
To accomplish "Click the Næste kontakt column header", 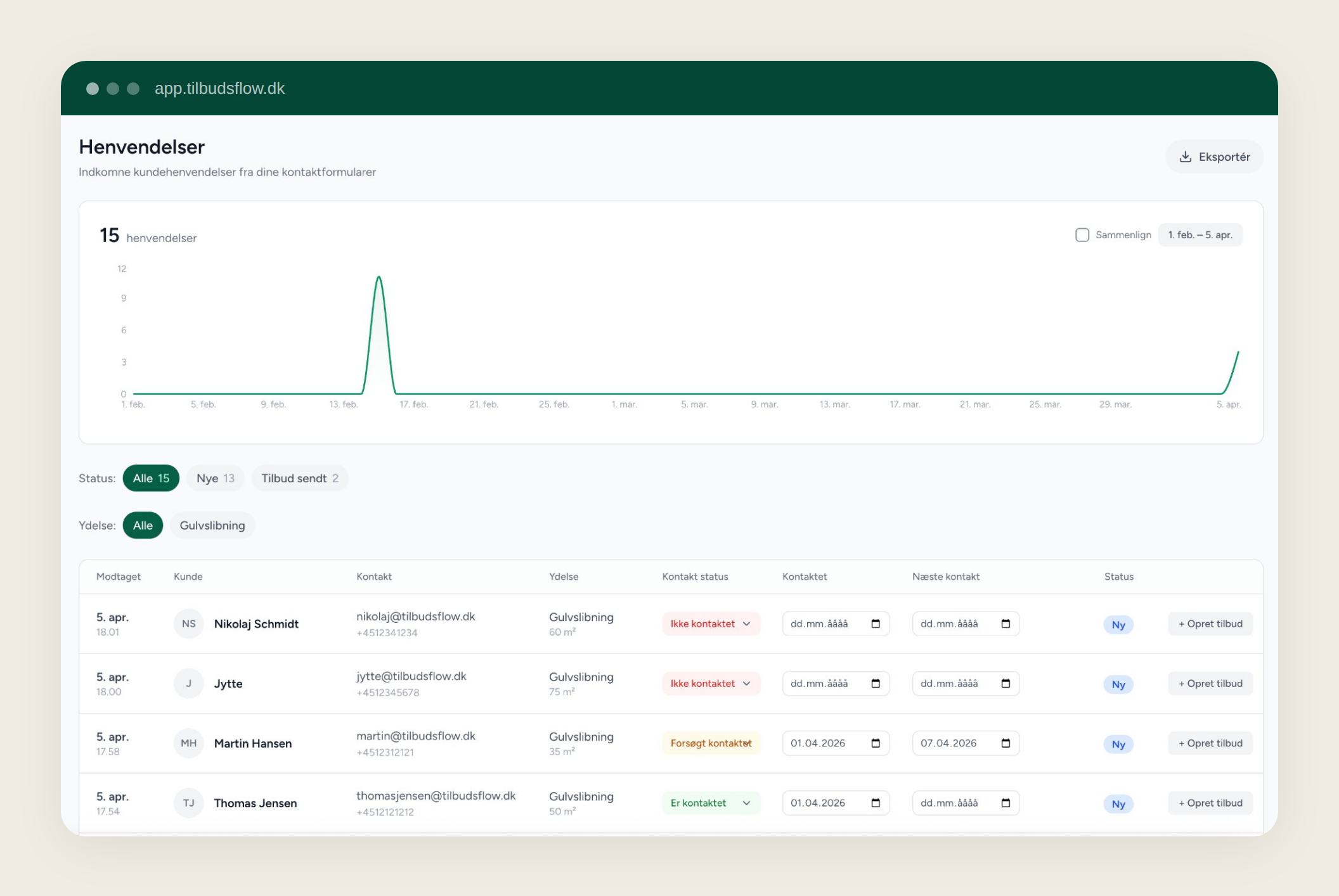I will pos(946,577).
